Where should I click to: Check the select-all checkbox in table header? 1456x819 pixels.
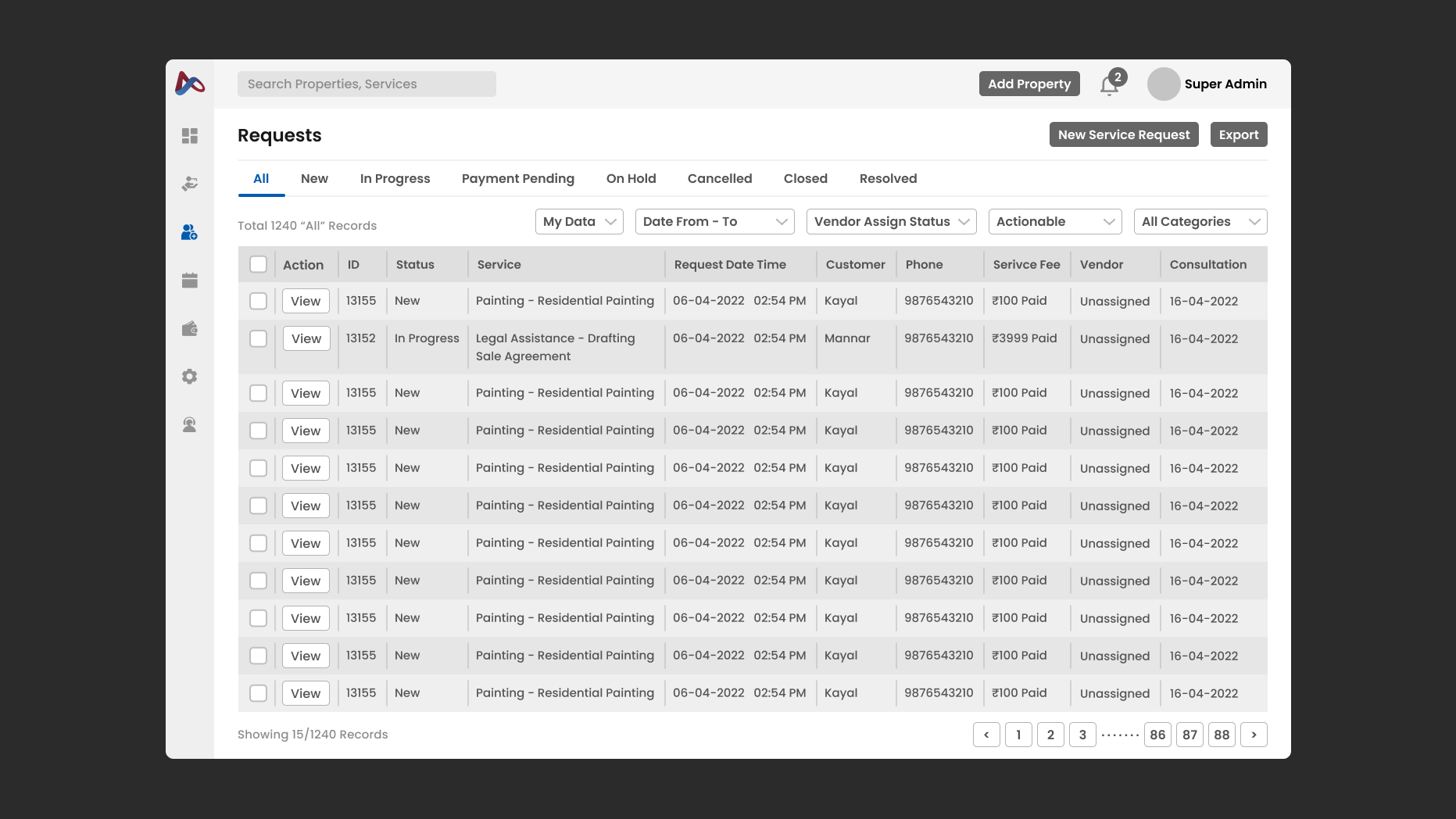(258, 264)
